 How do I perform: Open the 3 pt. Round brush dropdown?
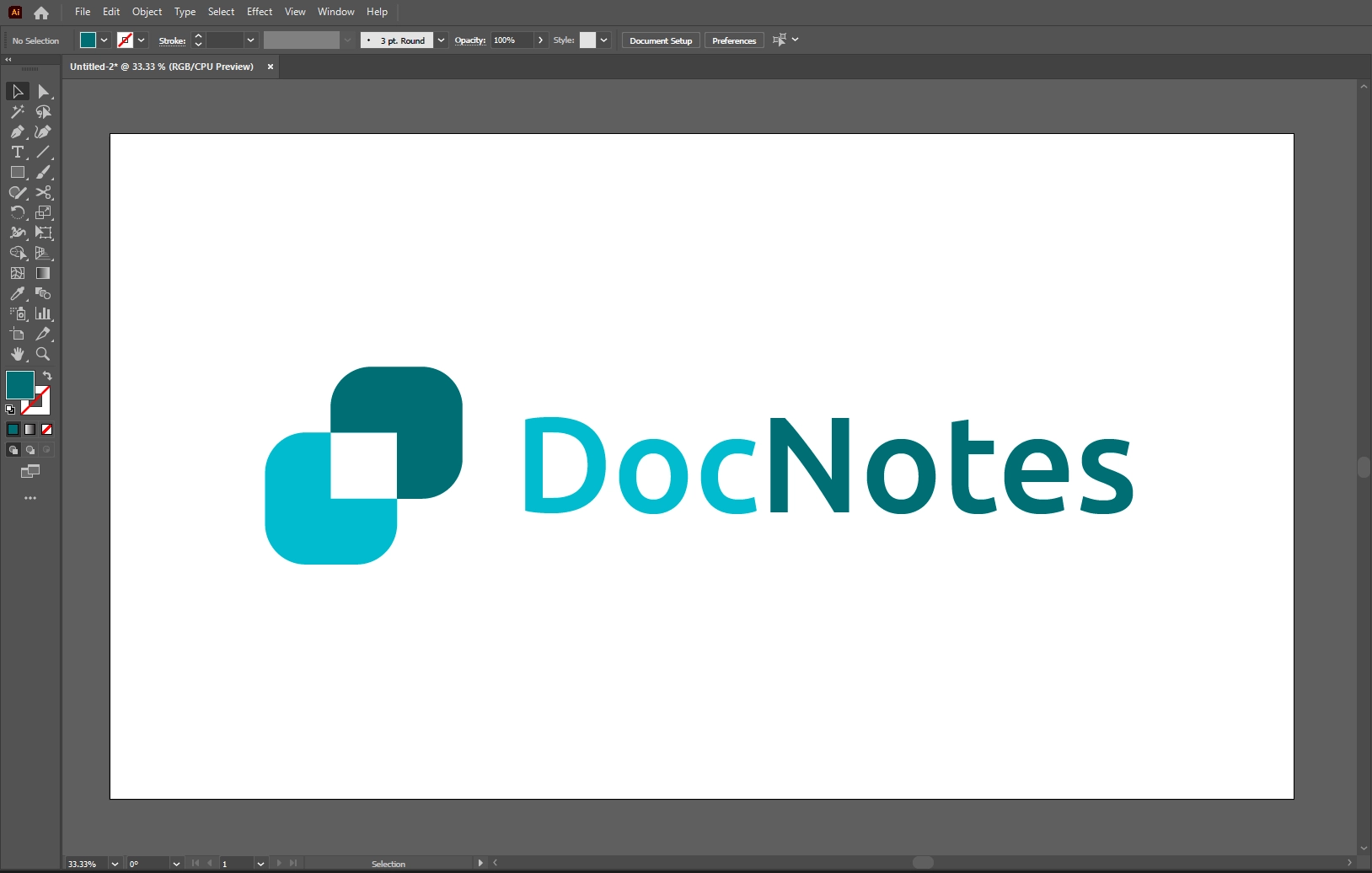click(441, 40)
